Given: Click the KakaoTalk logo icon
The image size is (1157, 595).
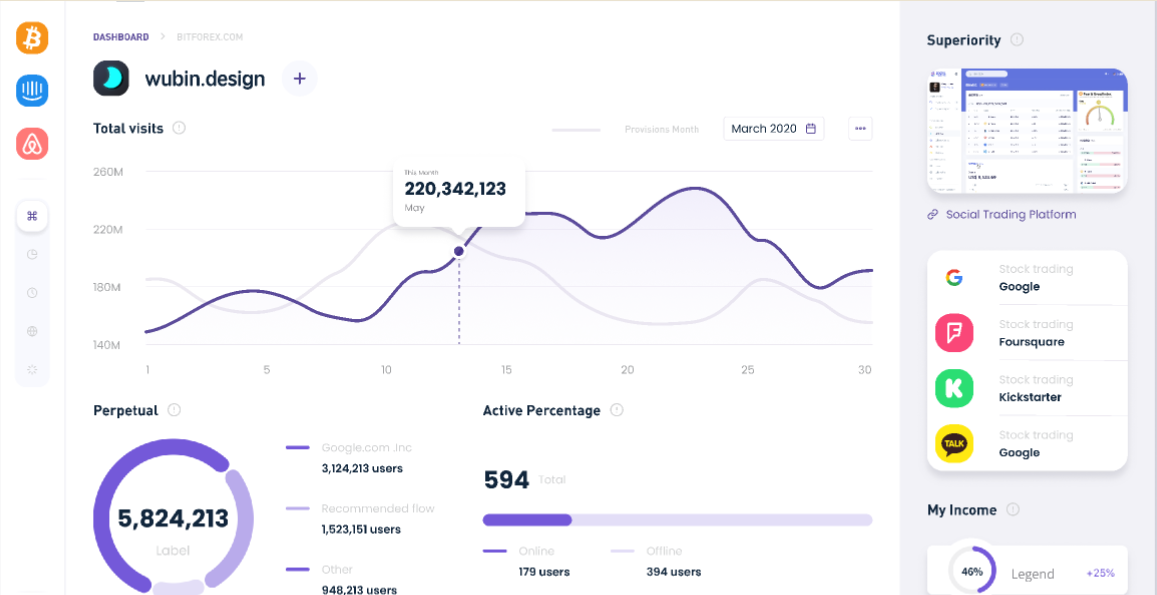Looking at the screenshot, I should [x=954, y=444].
